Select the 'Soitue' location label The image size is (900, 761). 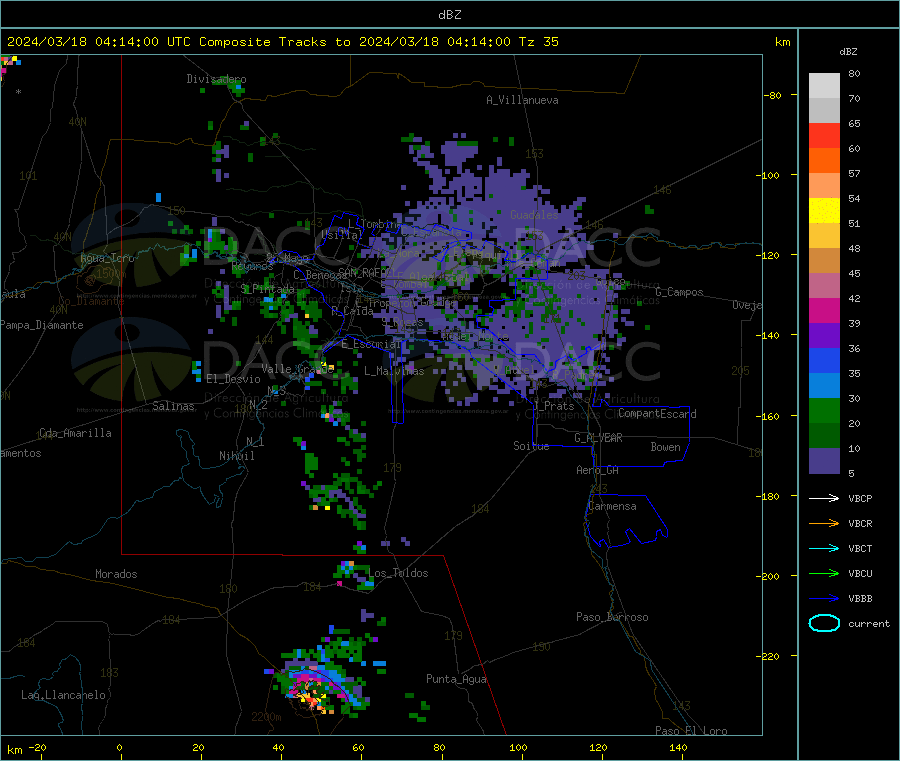click(531, 446)
